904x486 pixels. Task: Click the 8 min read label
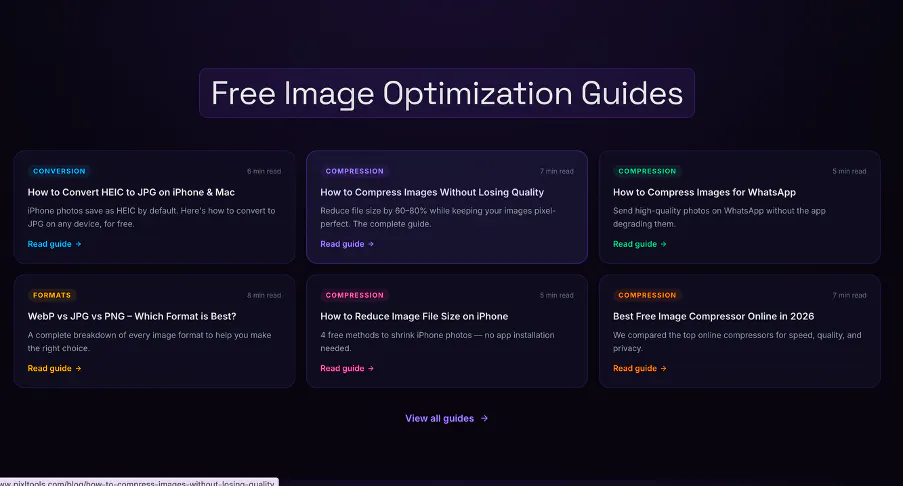(x=264, y=295)
